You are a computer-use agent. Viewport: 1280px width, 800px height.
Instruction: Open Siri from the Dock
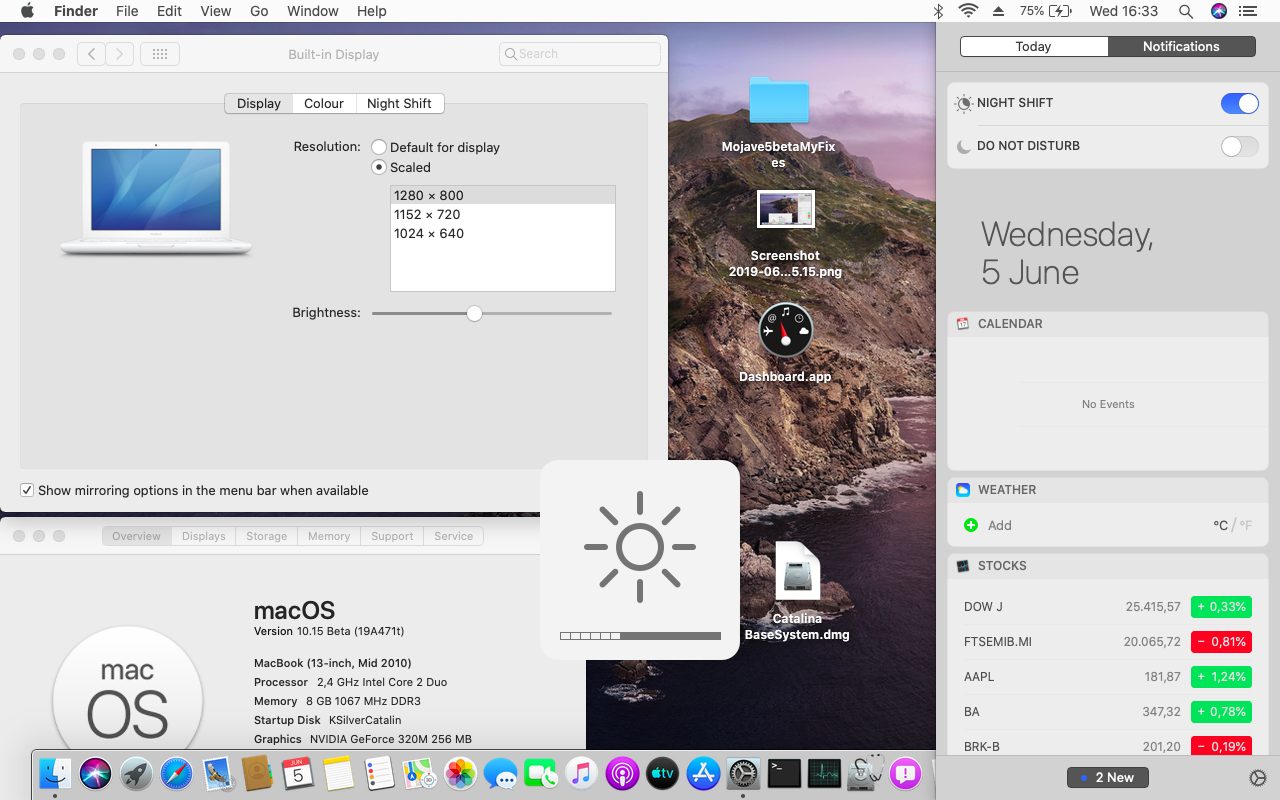(x=96, y=773)
